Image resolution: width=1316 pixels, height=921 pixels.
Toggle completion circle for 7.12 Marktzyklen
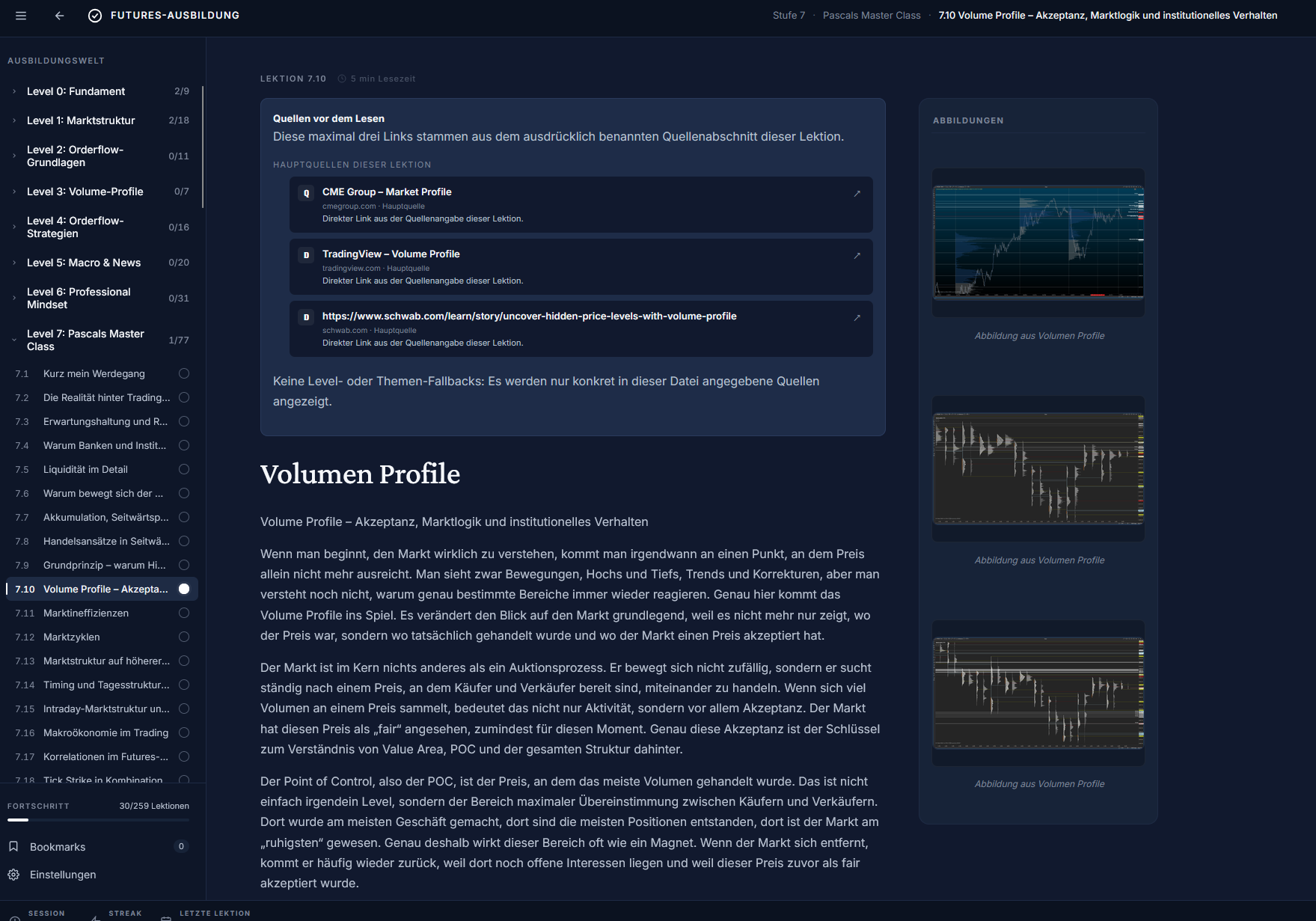pyautogui.click(x=184, y=637)
